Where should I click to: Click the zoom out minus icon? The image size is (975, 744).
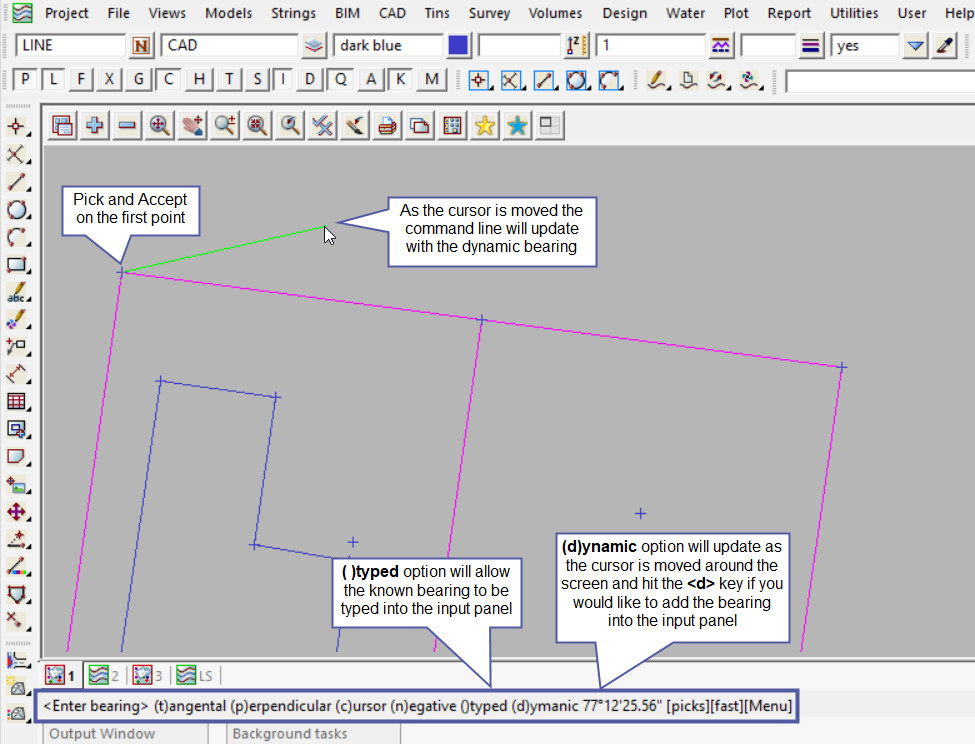[x=127, y=126]
